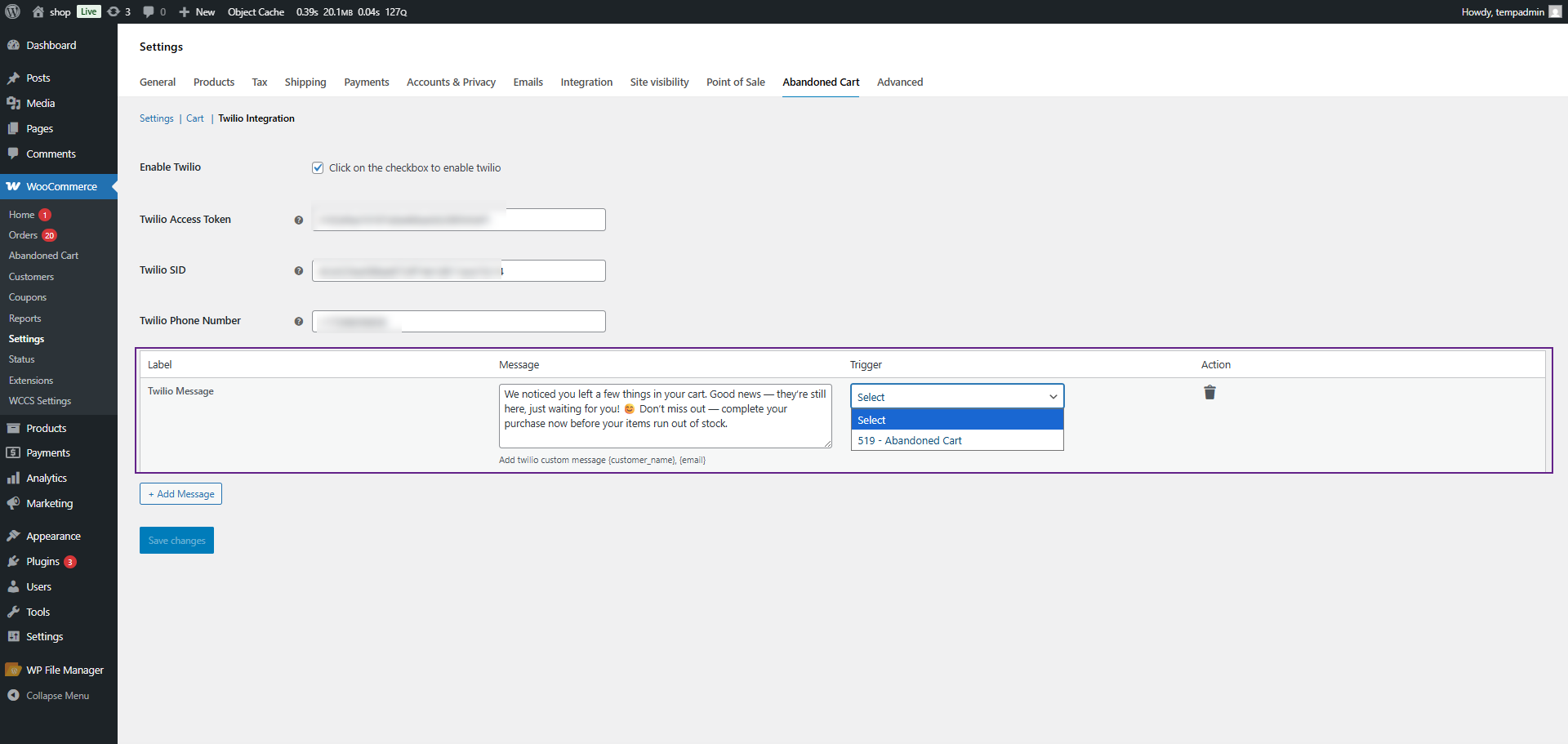Uncheck the Enable Twilio checkbox
This screenshot has height=744, width=1568.
(x=318, y=167)
